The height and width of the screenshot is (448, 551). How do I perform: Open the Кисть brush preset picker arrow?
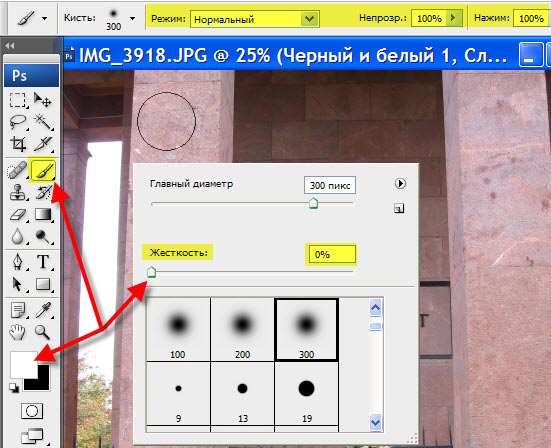132,18
